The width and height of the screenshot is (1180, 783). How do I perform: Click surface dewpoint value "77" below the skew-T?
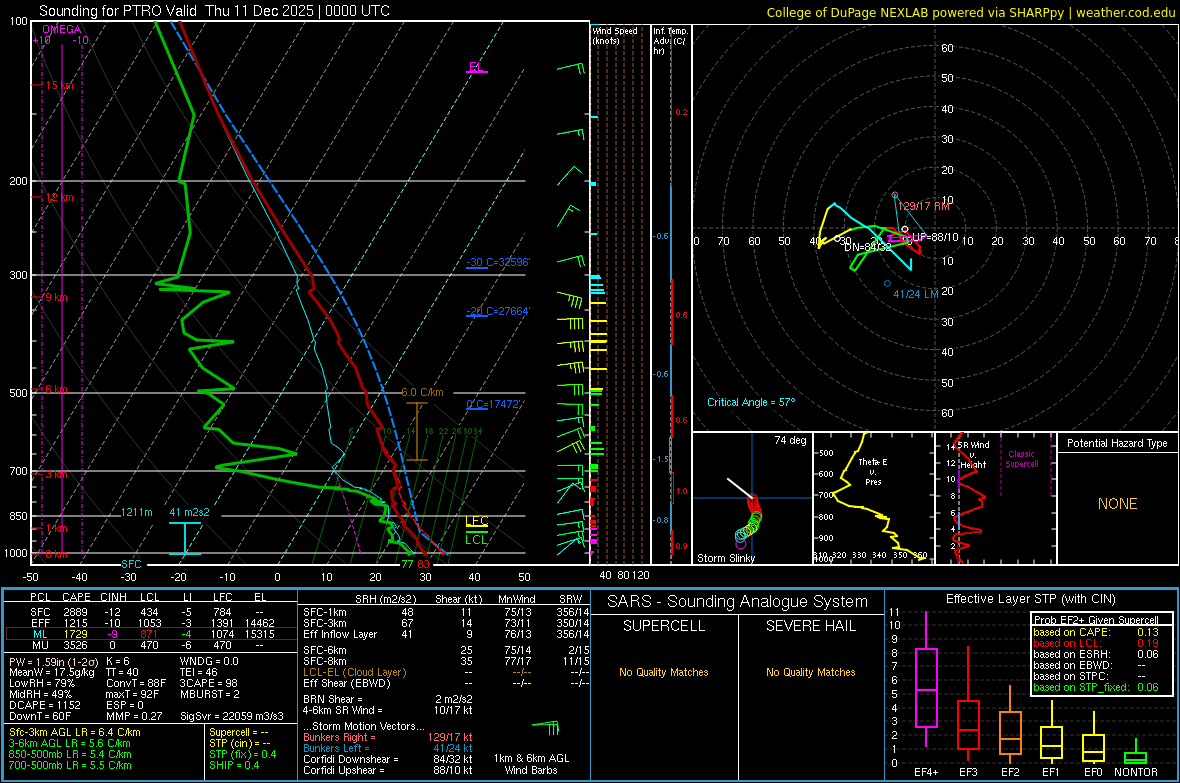coord(407,564)
